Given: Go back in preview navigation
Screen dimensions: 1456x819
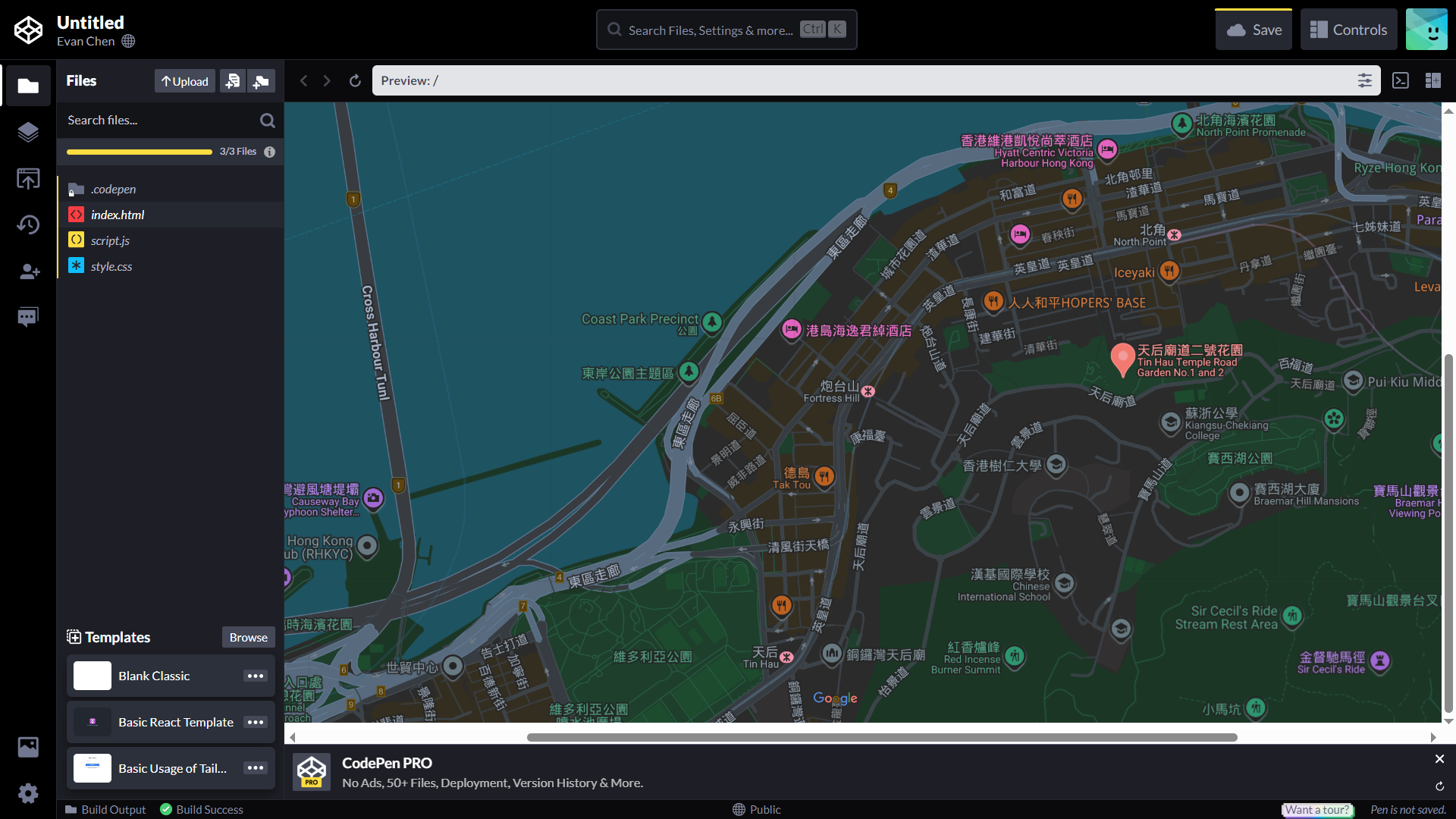Looking at the screenshot, I should coord(303,80).
